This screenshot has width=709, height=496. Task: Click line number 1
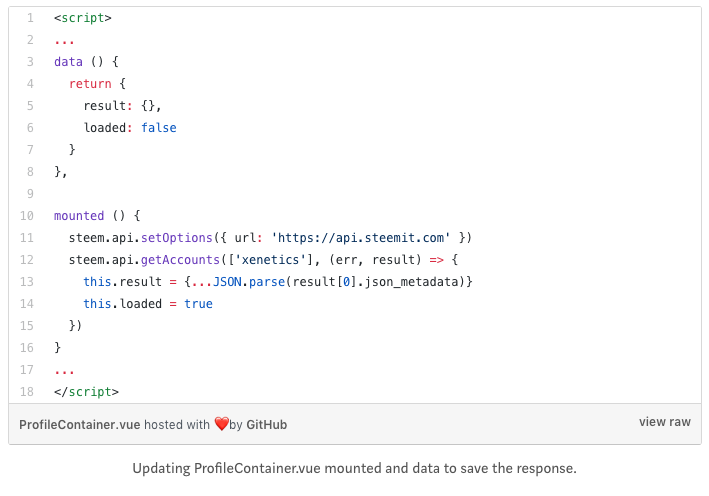30,18
